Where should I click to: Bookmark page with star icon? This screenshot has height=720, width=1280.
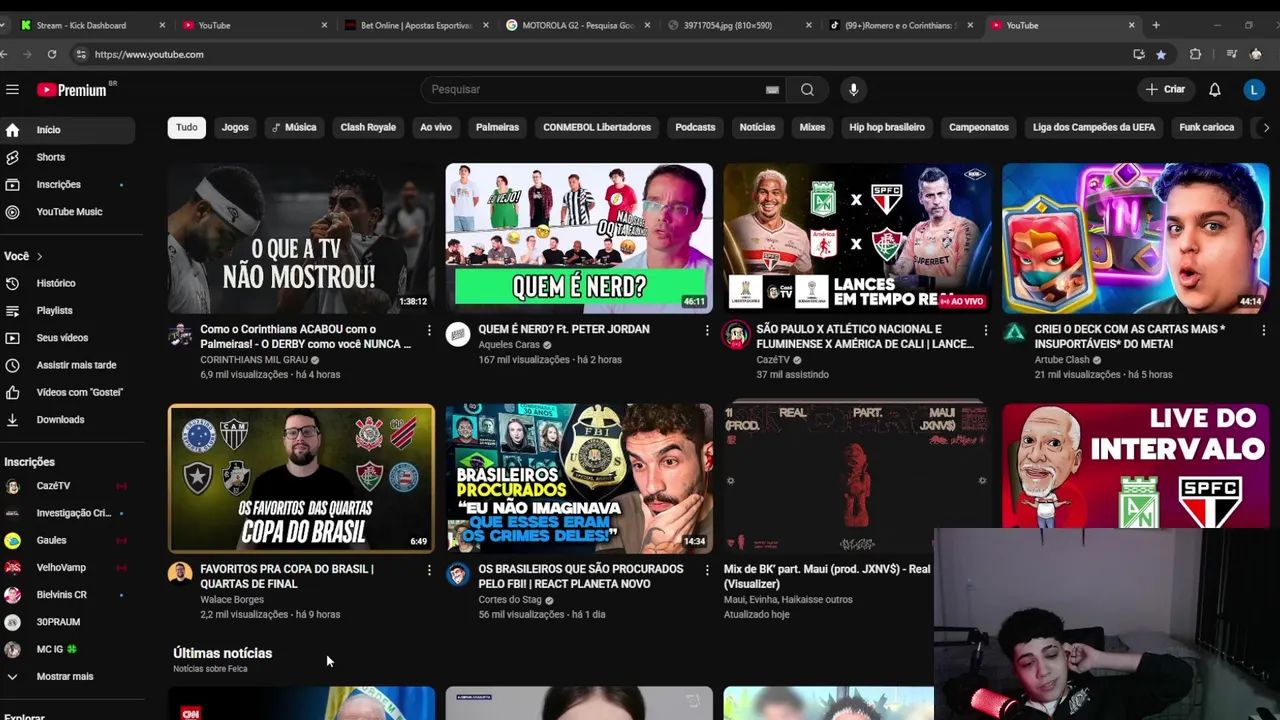(1161, 55)
